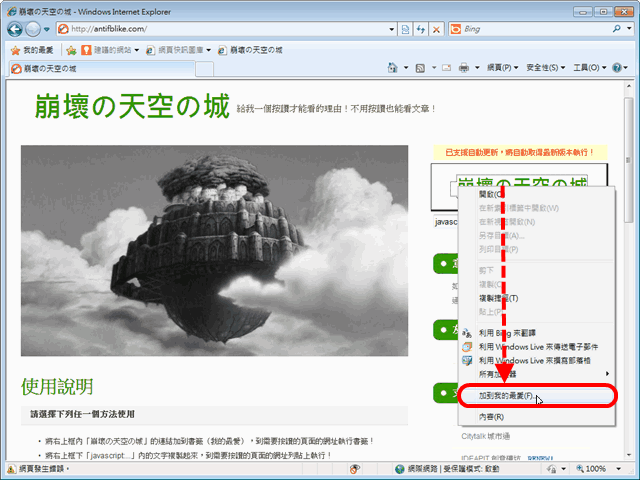Choose 內容(R) in the context menu
Viewport: 640px width, 480px height.
pyautogui.click(x=537, y=417)
